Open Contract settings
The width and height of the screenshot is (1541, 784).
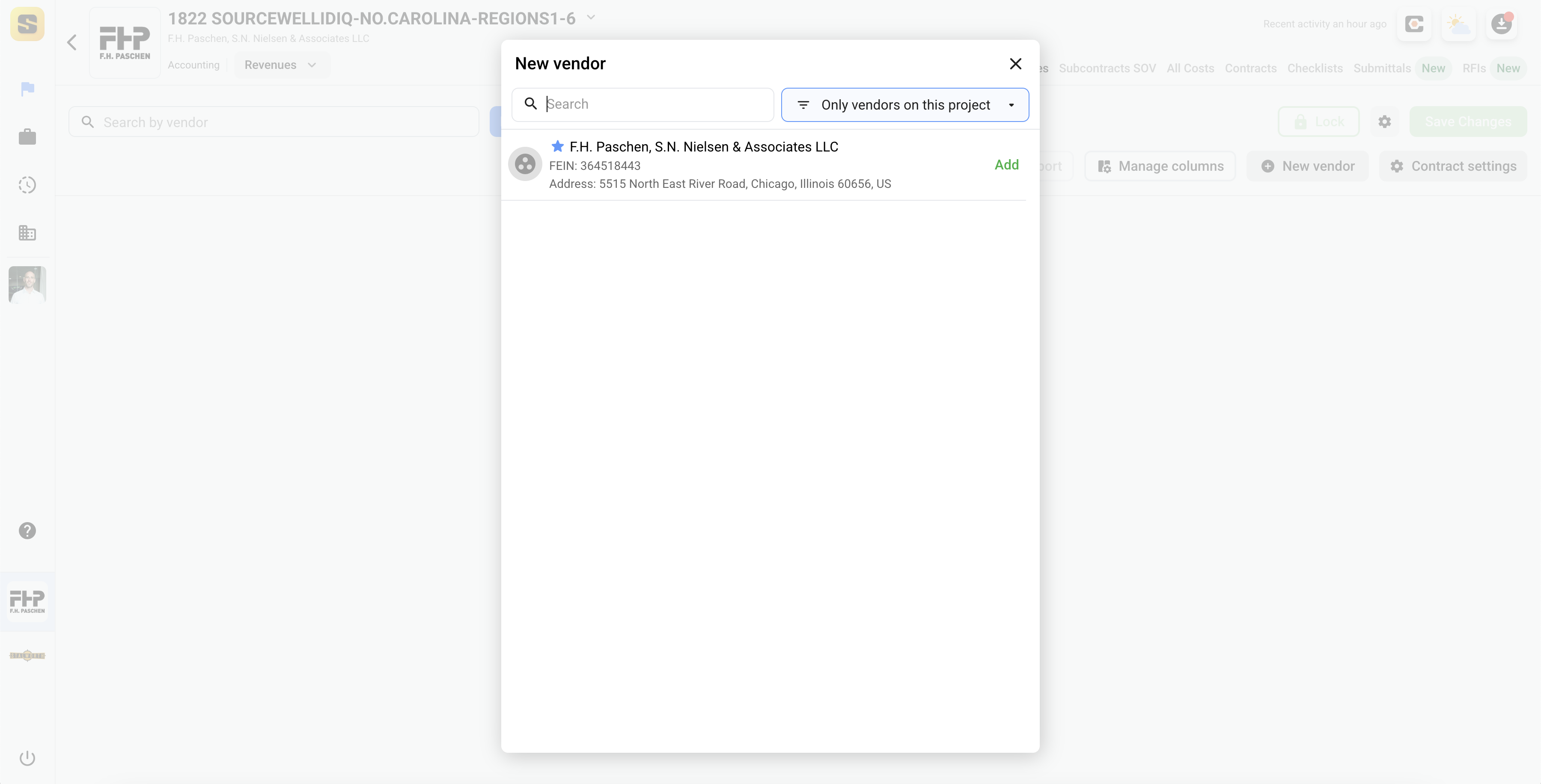point(1453,166)
